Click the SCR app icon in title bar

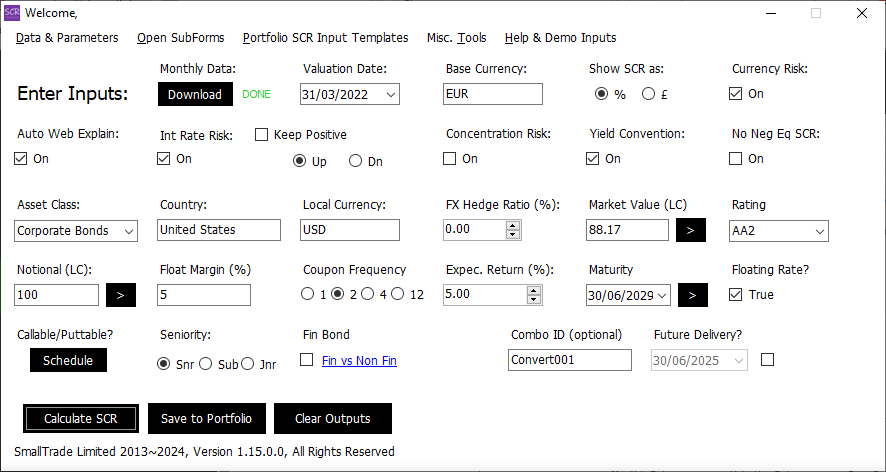click(12, 13)
